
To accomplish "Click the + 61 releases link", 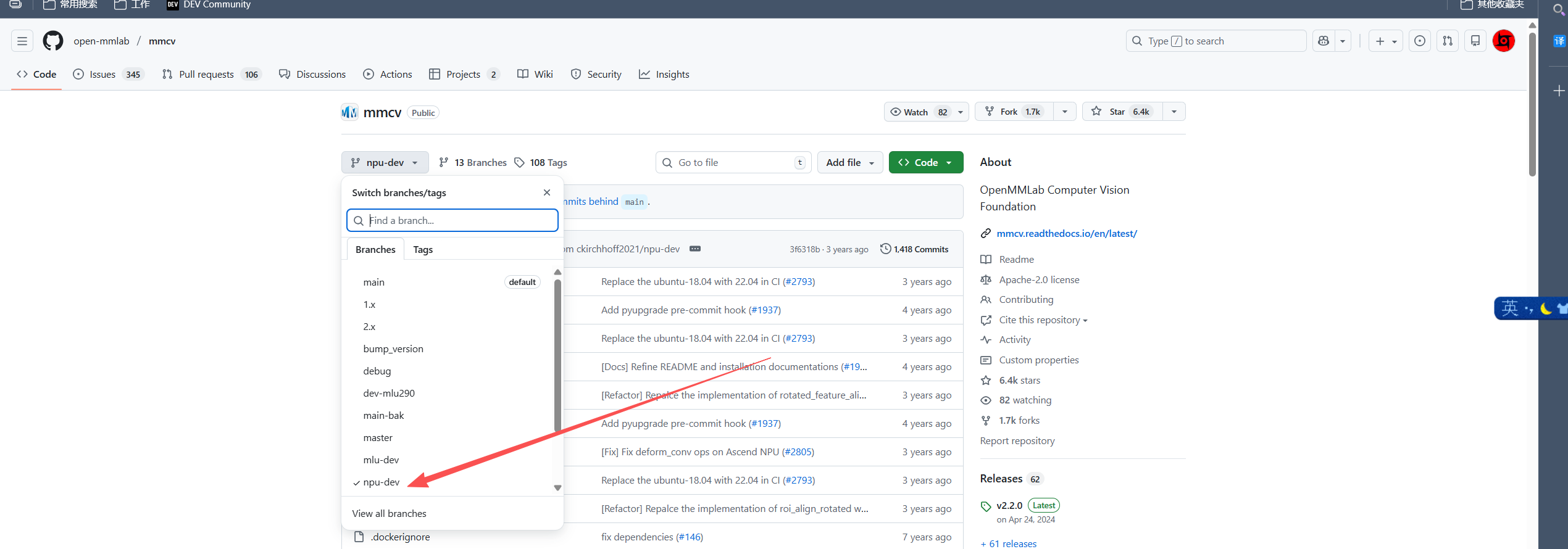I will tap(1009, 543).
